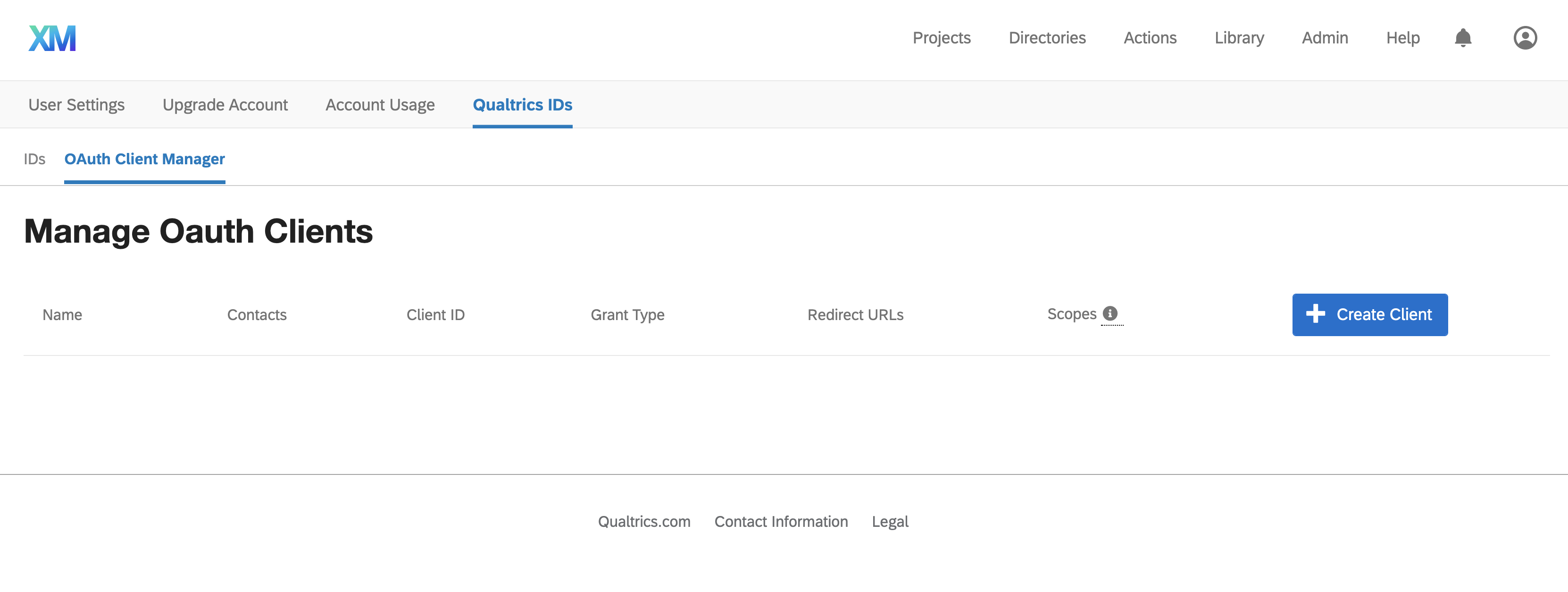Click the Scopes info icon
The image size is (1568, 592).
coord(1109,313)
